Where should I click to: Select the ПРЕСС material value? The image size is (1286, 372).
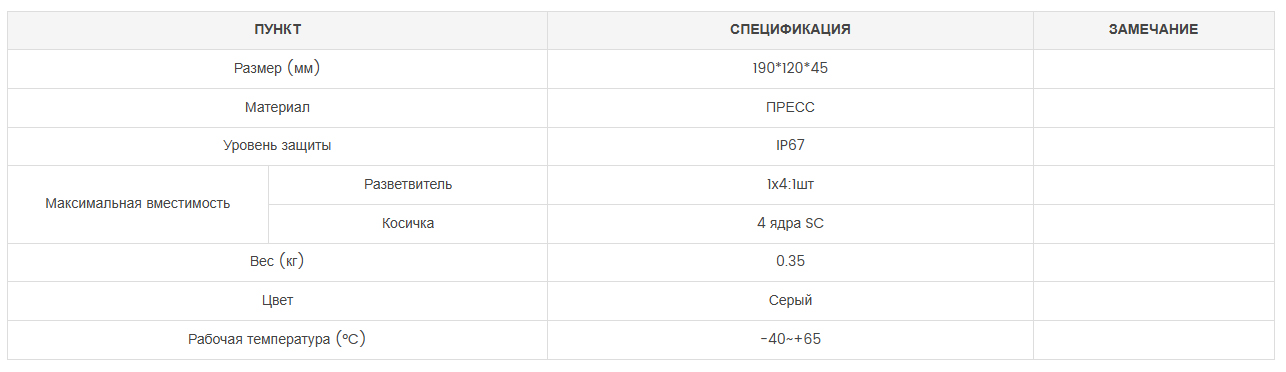[790, 107]
